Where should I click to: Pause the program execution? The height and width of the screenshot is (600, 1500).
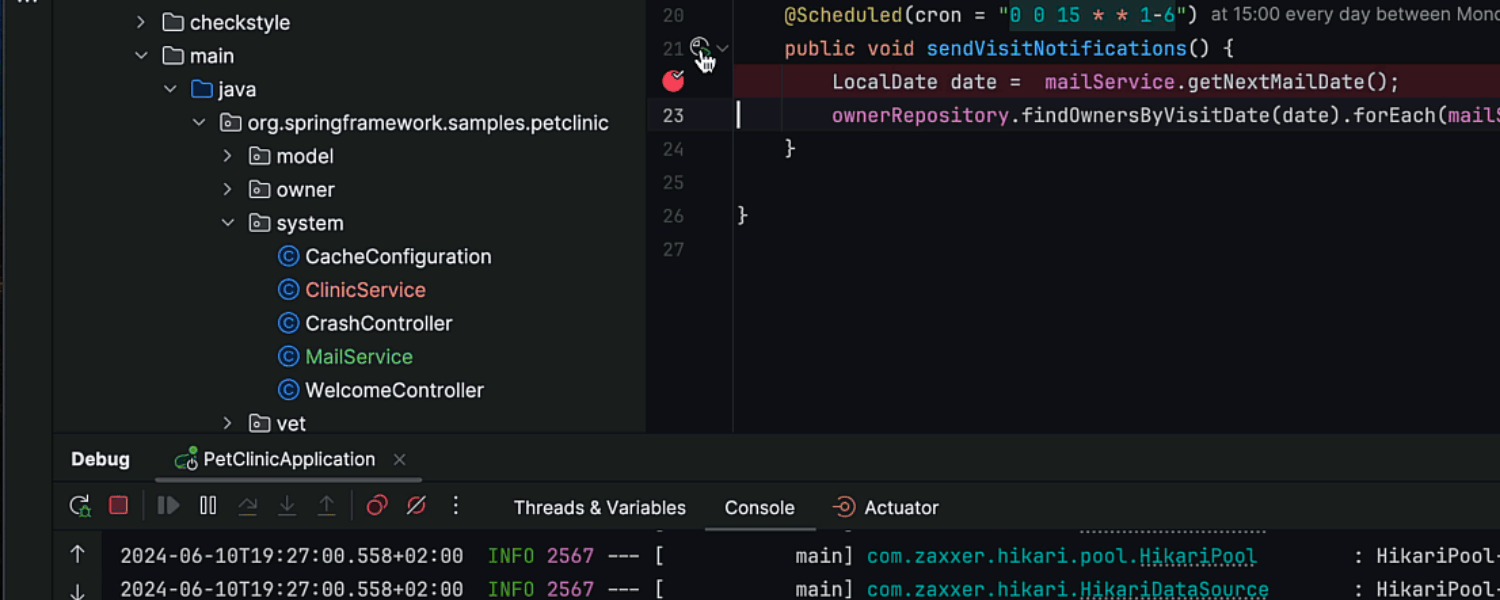[208, 506]
